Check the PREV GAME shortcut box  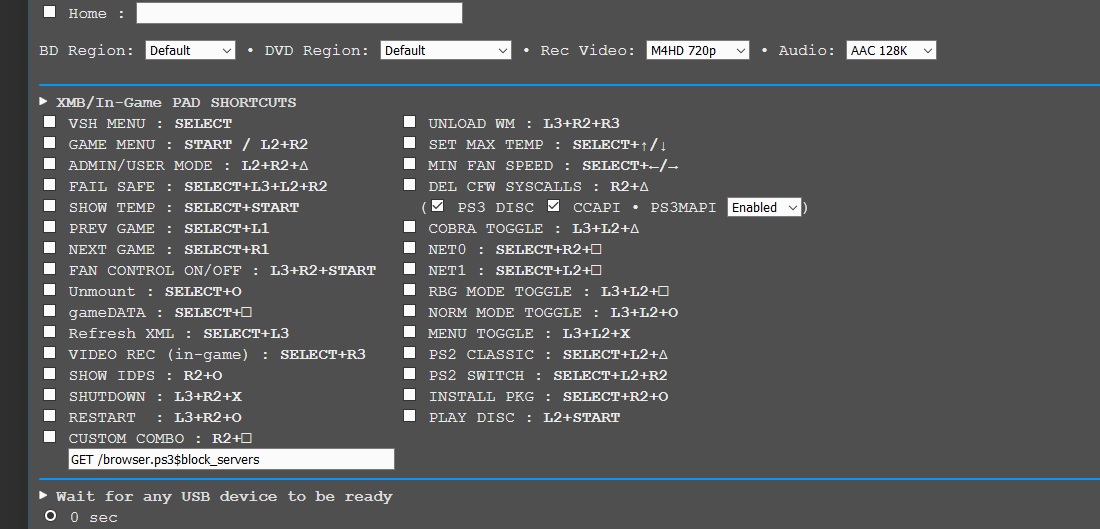click(49, 227)
